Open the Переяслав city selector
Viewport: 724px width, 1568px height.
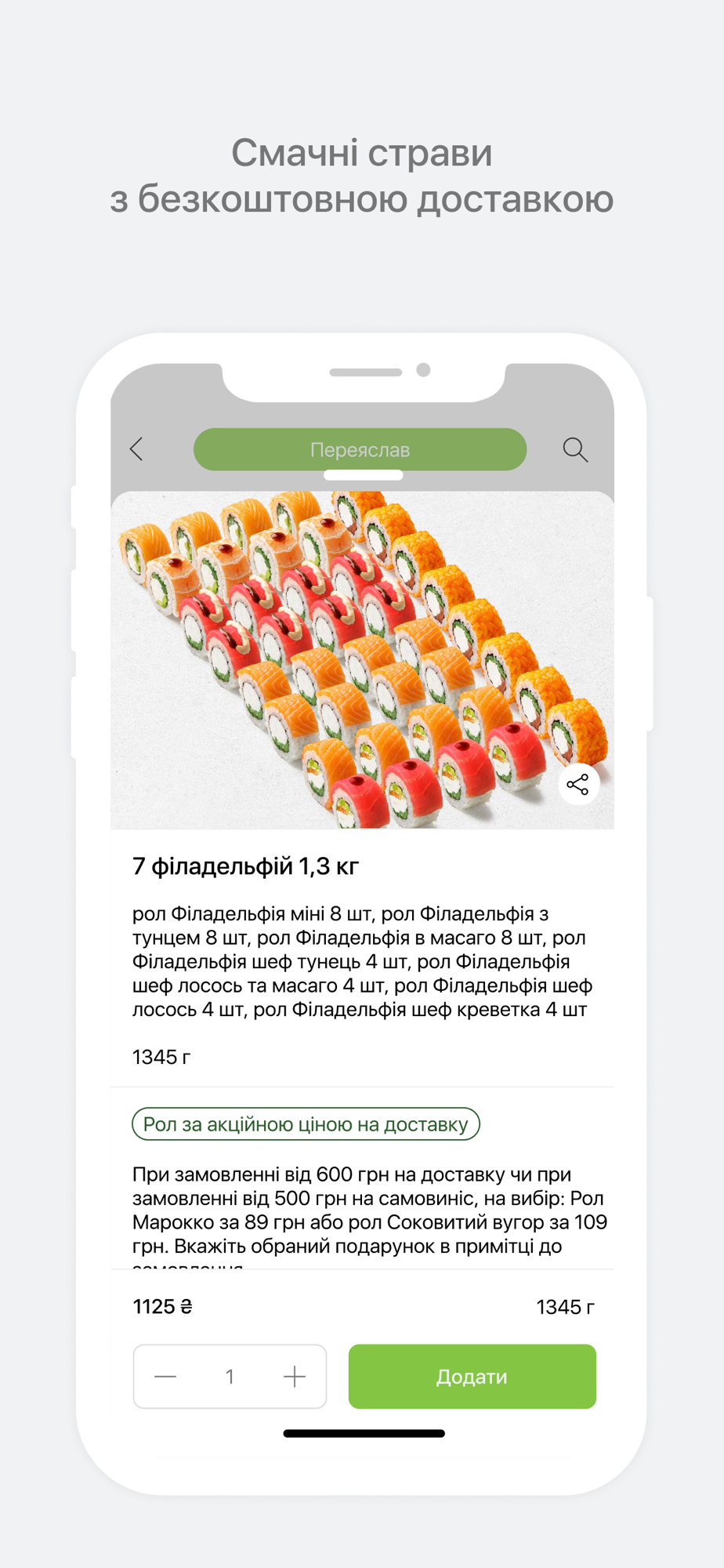click(x=360, y=449)
